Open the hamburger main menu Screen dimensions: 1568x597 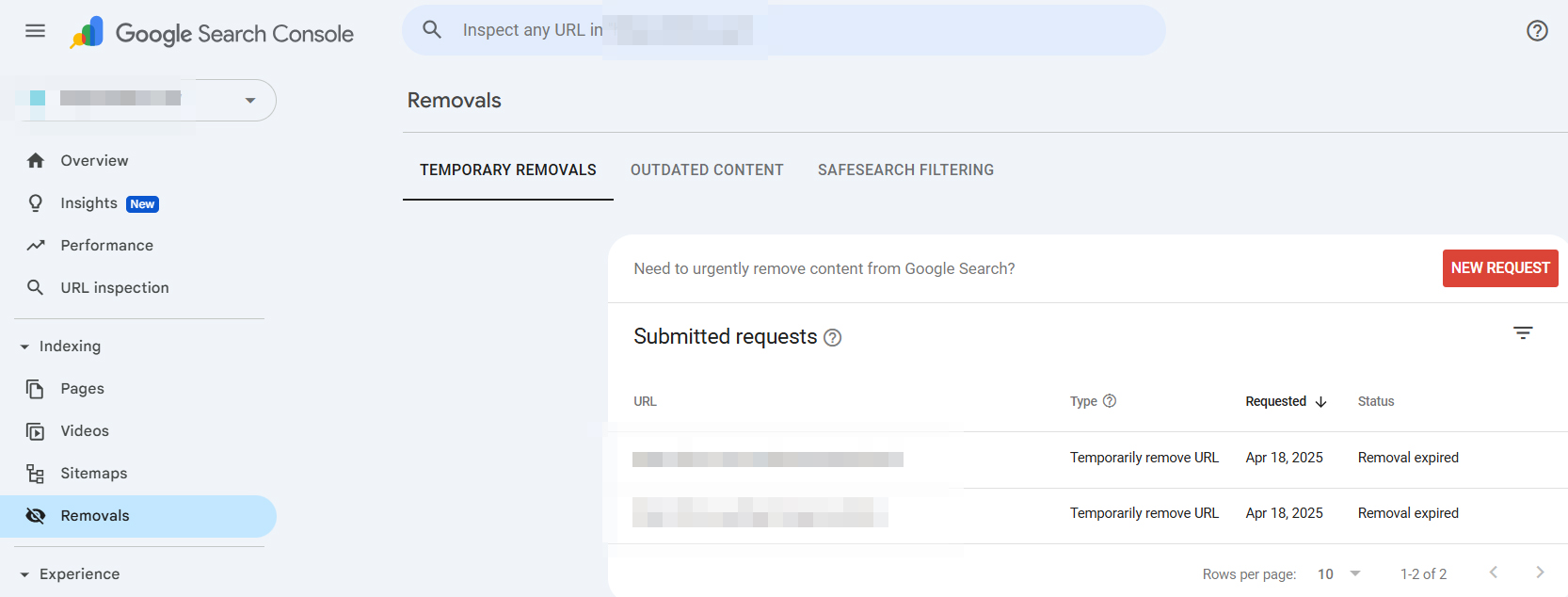point(35,31)
